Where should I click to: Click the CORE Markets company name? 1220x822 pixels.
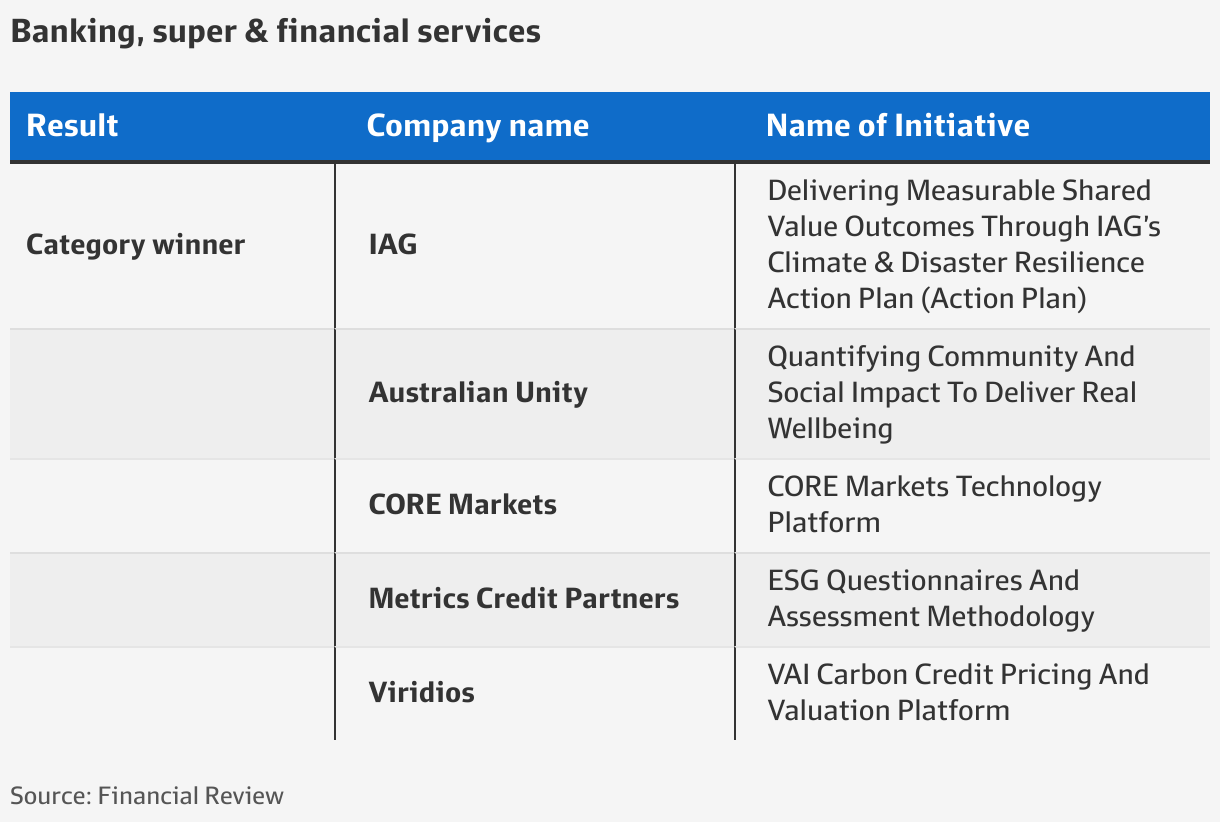point(462,504)
